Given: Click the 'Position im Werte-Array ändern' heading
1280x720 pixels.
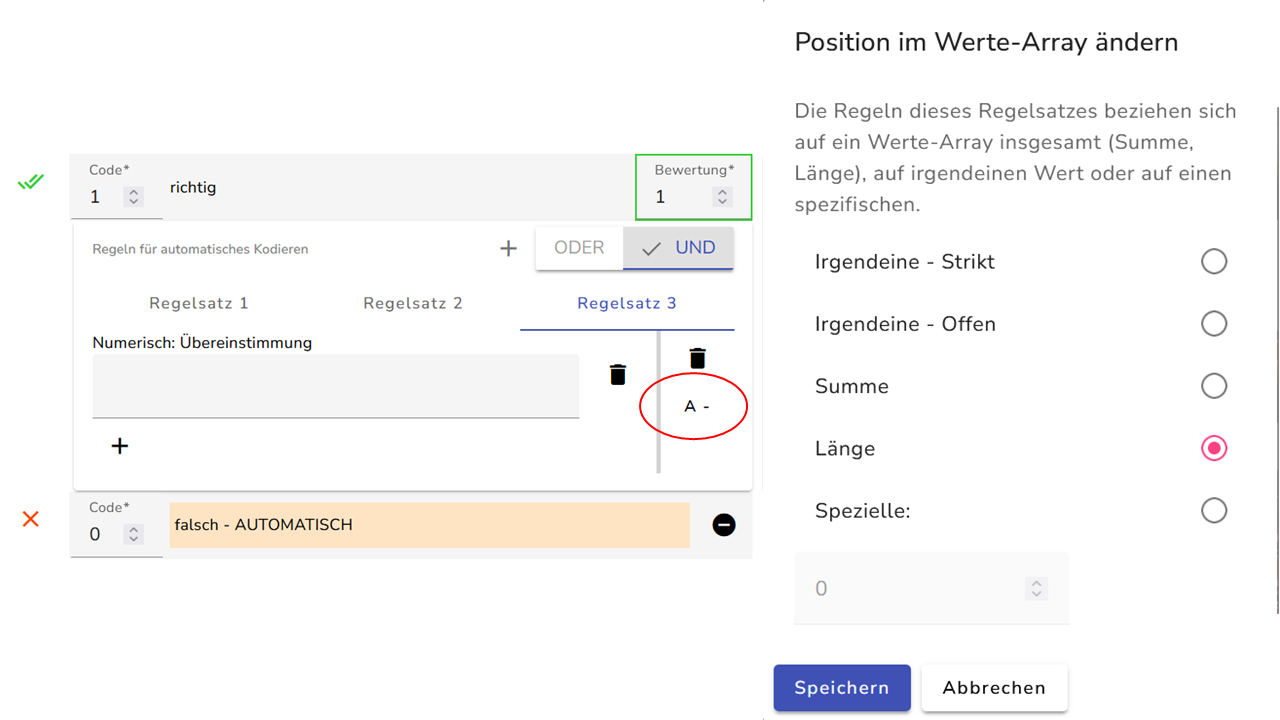Looking at the screenshot, I should (986, 42).
